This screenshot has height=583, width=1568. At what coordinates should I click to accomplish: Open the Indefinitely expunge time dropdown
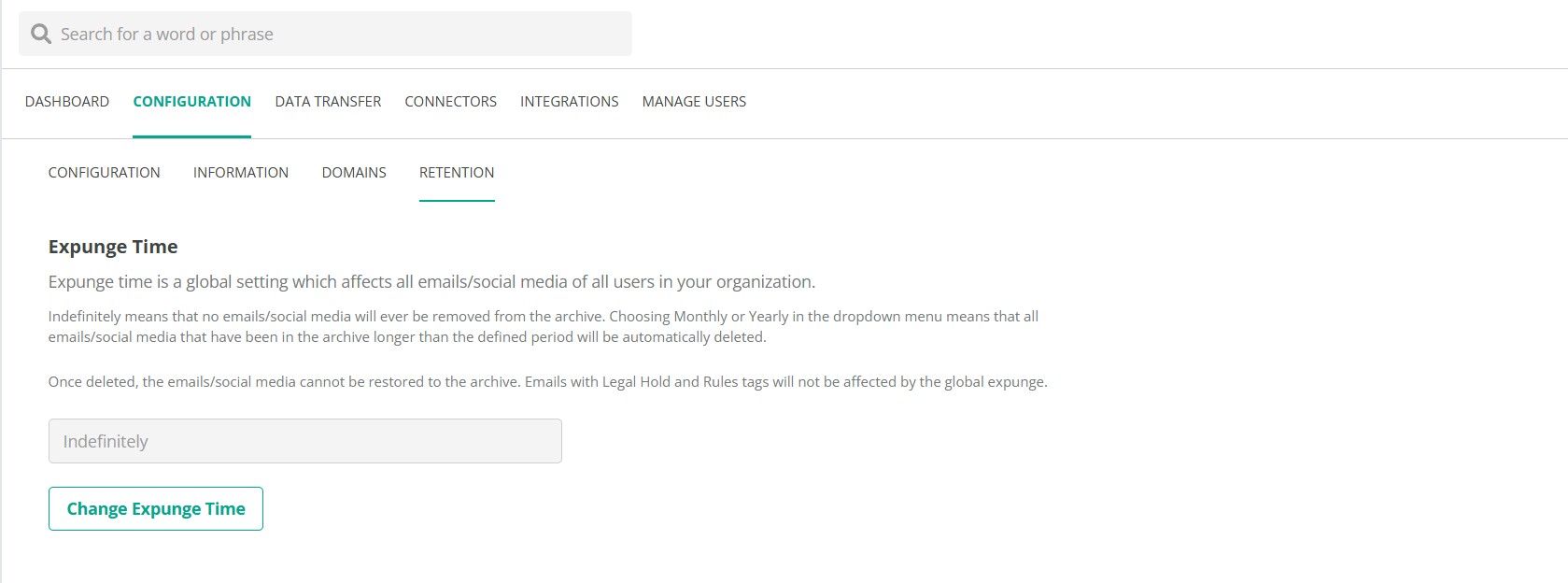pyautogui.click(x=305, y=441)
